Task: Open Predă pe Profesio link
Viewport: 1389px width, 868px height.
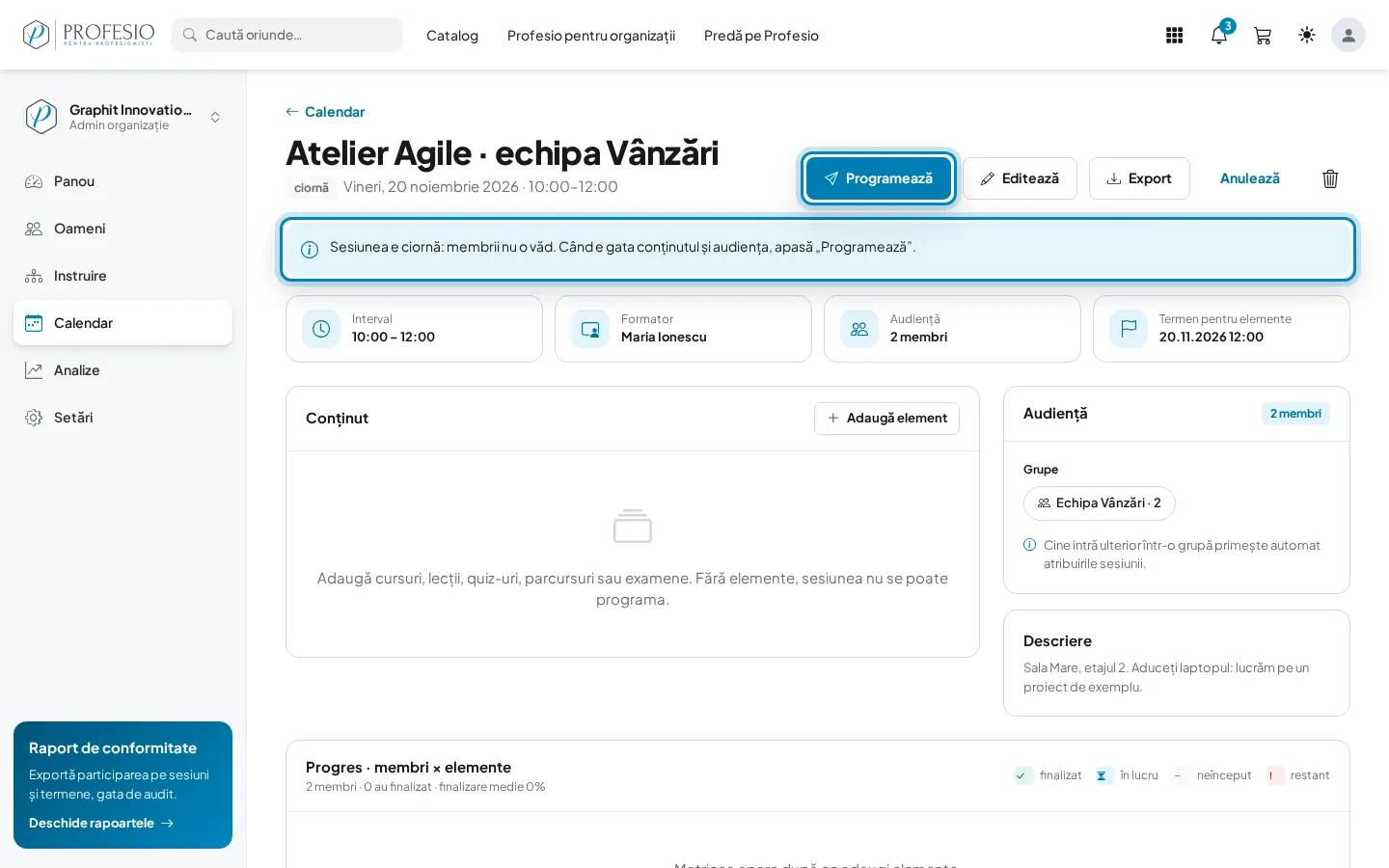Action: coord(761,36)
